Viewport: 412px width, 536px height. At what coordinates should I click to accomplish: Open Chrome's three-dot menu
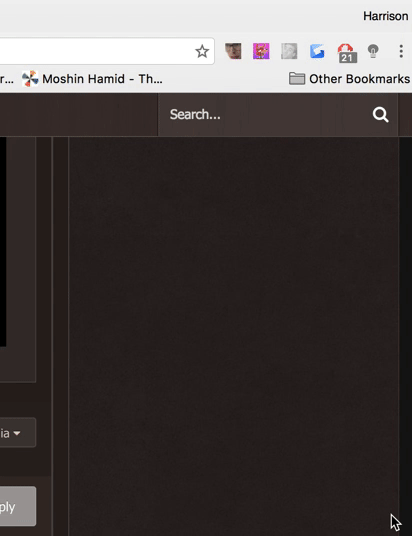[x=401, y=51]
